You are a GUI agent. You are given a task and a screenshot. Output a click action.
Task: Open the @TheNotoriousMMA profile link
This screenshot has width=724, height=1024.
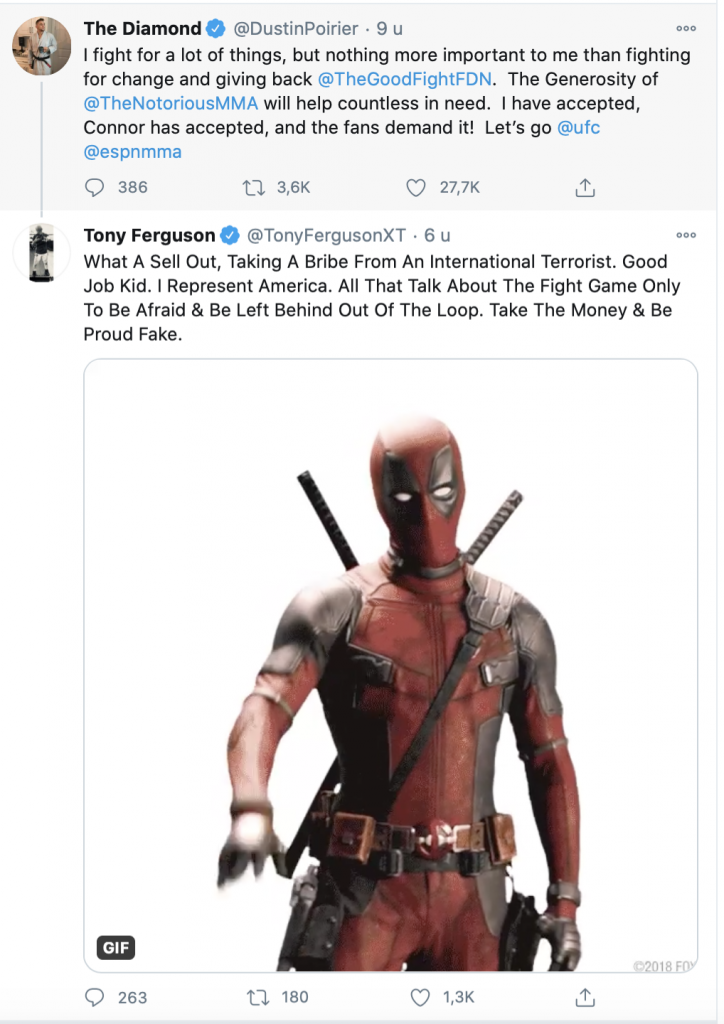click(171, 103)
